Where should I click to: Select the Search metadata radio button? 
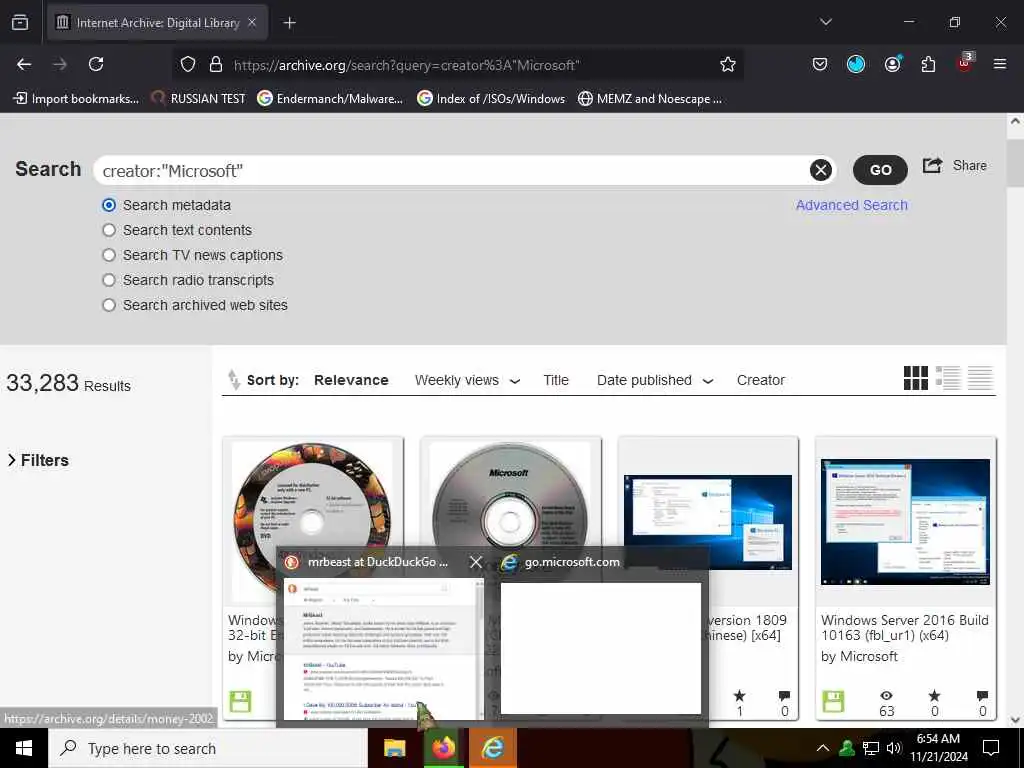(x=109, y=205)
